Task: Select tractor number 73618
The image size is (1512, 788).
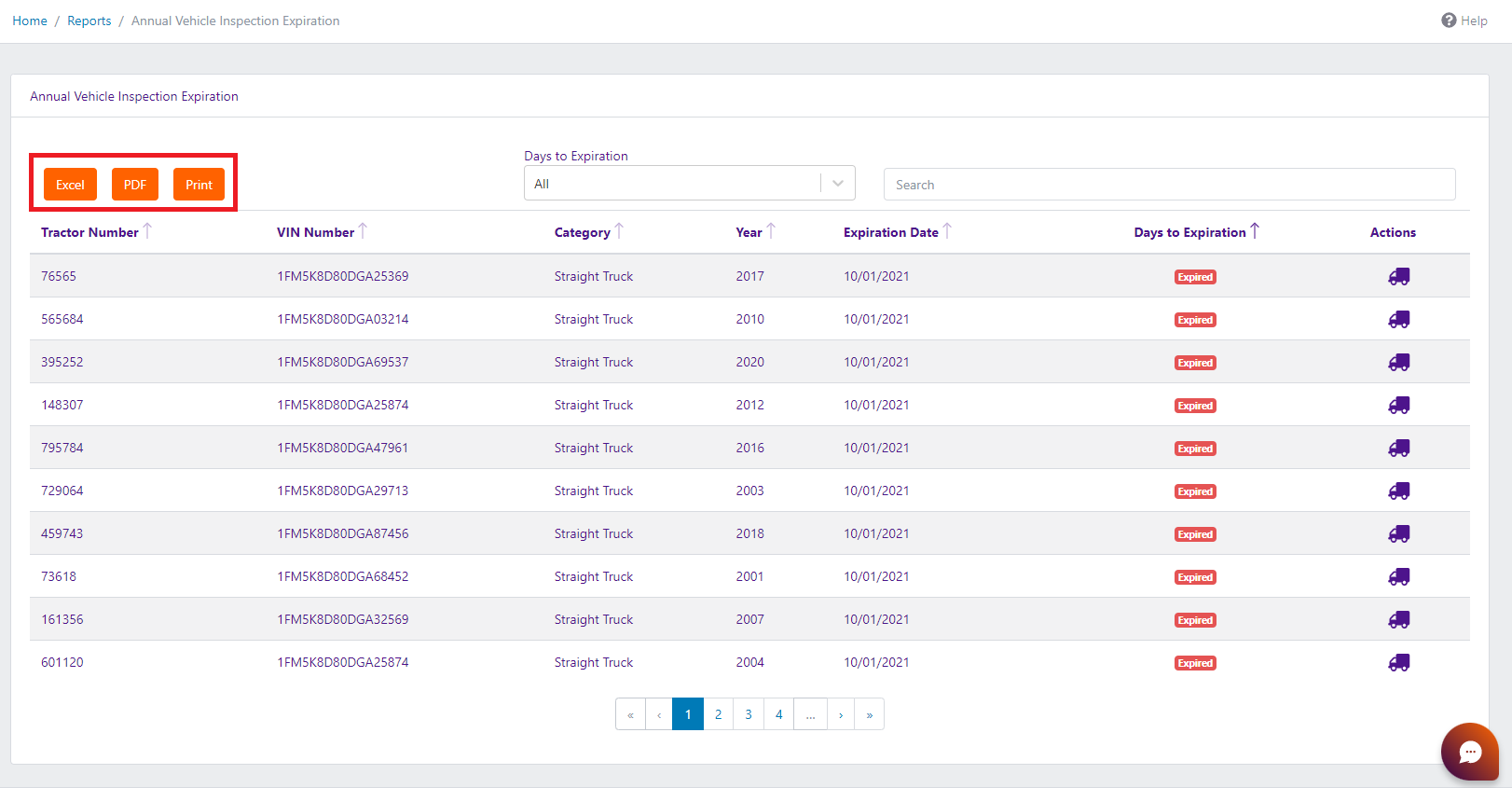Action: click(x=59, y=576)
